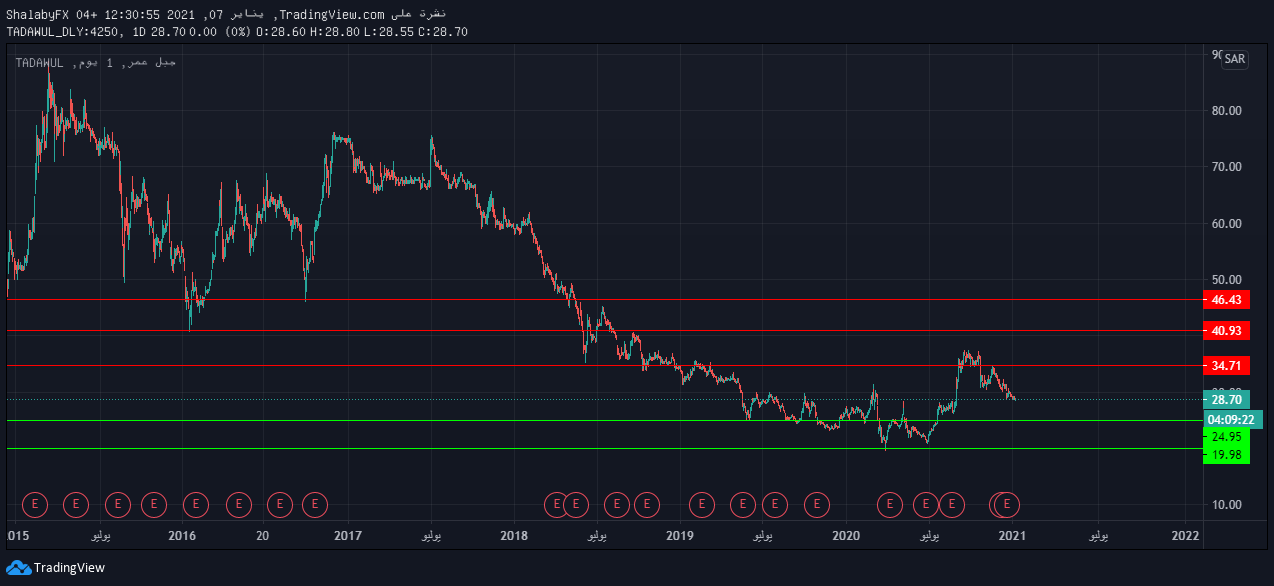Click the TradingView wordmark link
The width and height of the screenshot is (1274, 586).
[x=69, y=568]
